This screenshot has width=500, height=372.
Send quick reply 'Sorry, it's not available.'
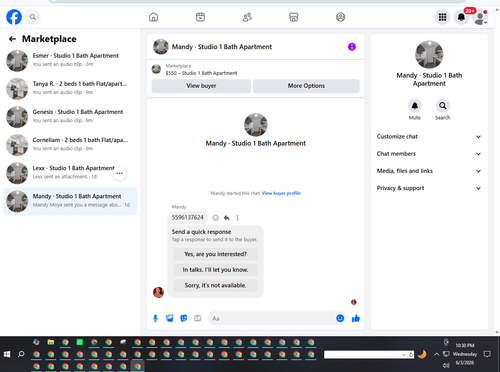(215, 285)
